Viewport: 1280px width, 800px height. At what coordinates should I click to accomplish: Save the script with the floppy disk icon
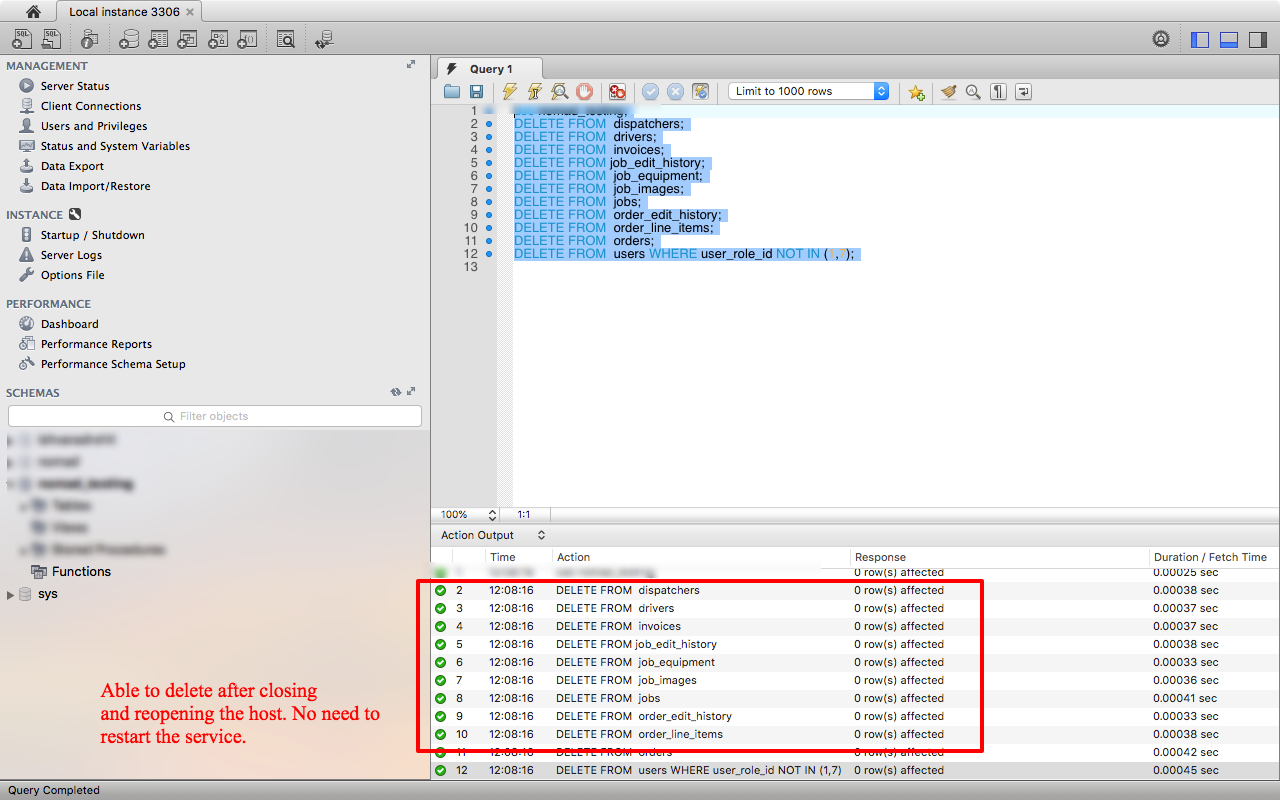(477, 91)
